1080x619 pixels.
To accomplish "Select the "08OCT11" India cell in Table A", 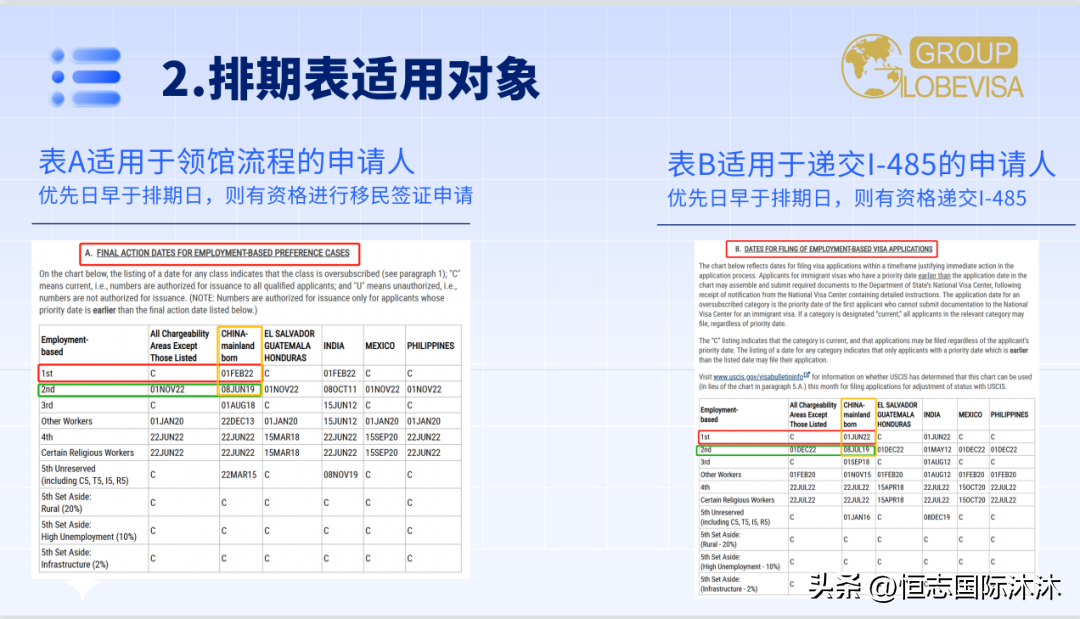I will point(340,389).
